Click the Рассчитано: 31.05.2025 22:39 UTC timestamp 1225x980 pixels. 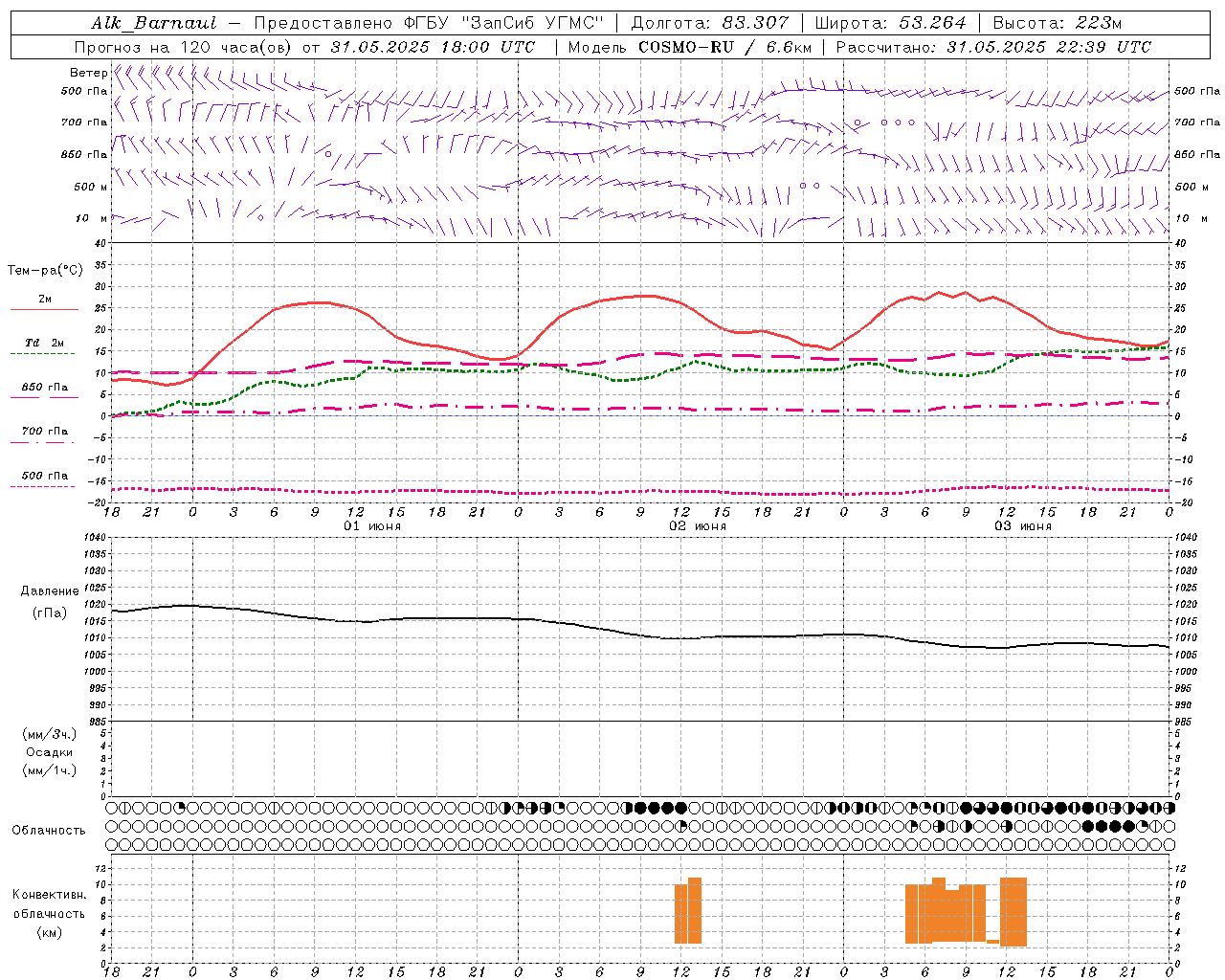(993, 47)
